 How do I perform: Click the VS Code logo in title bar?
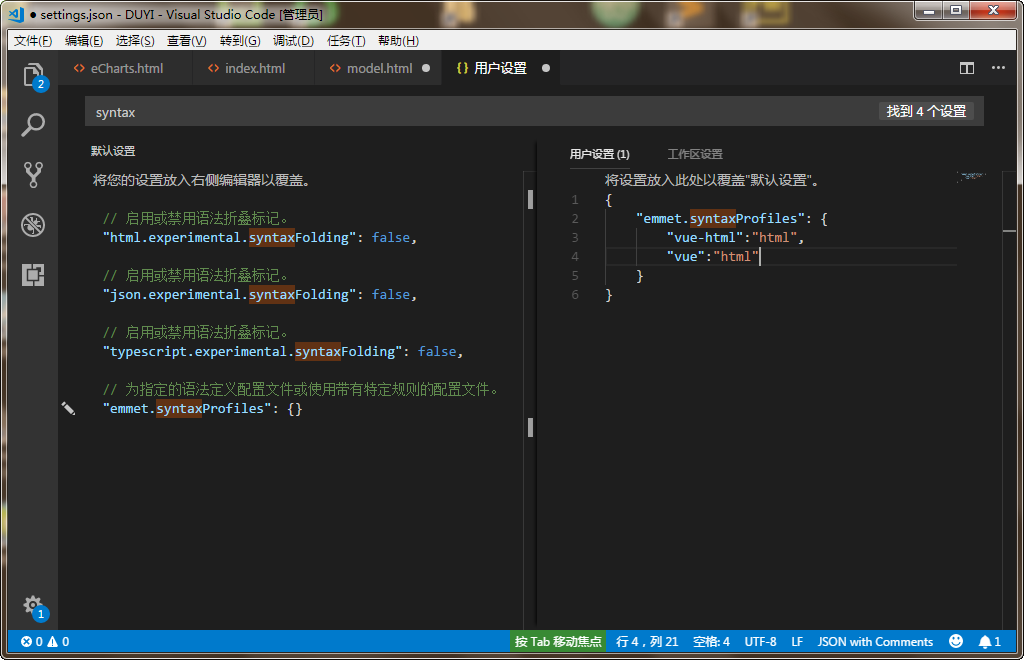[x=16, y=14]
